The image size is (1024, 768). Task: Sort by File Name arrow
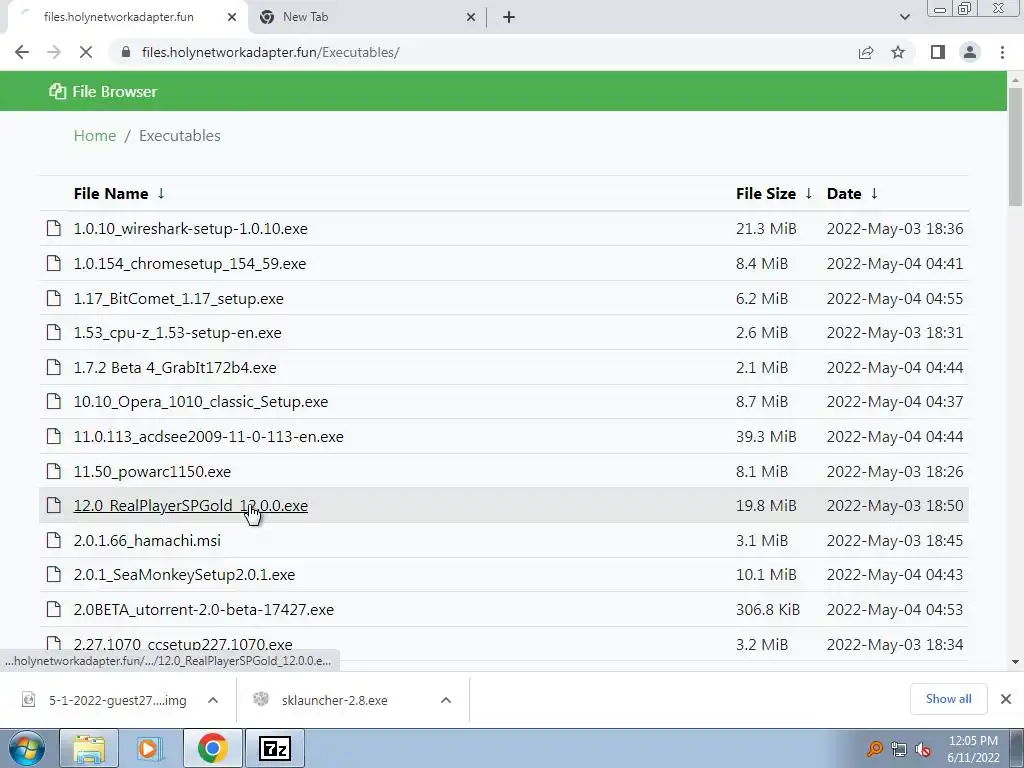(161, 193)
